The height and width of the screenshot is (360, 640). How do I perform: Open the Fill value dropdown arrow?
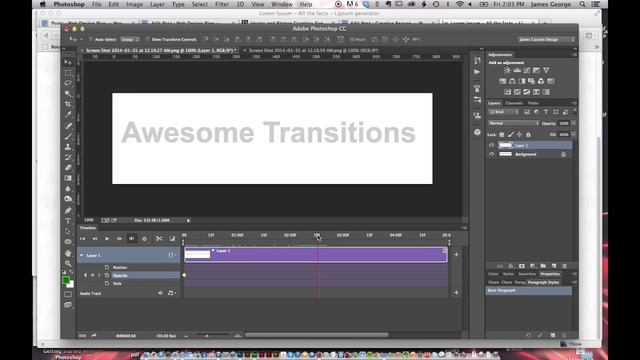[573, 134]
